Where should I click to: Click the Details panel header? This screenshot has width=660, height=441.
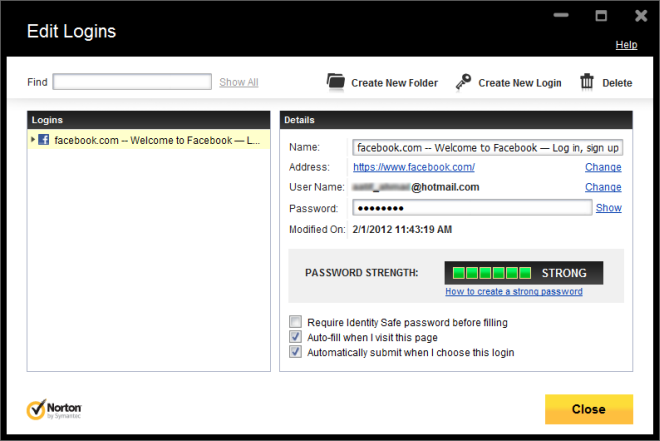coord(456,120)
